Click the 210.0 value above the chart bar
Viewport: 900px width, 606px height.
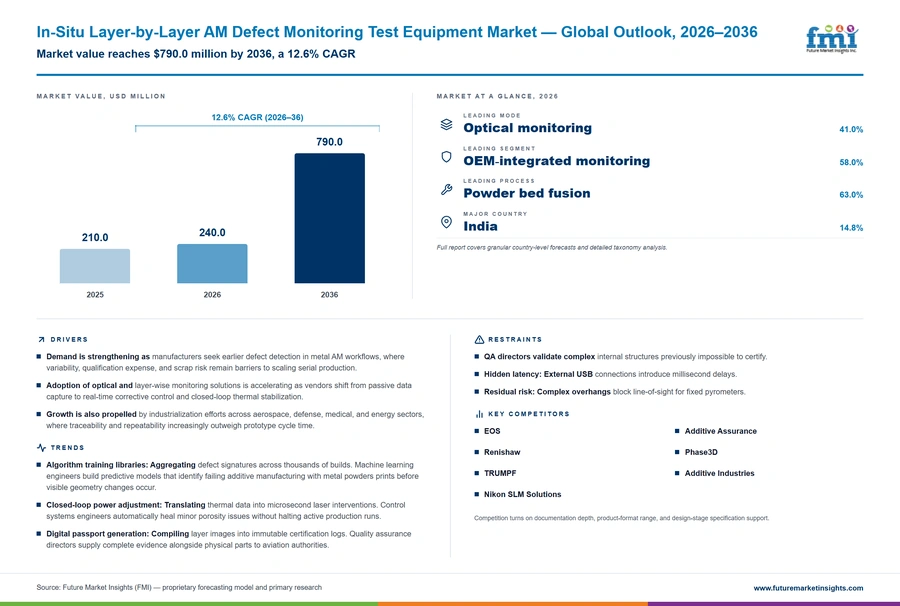pyautogui.click(x=95, y=238)
